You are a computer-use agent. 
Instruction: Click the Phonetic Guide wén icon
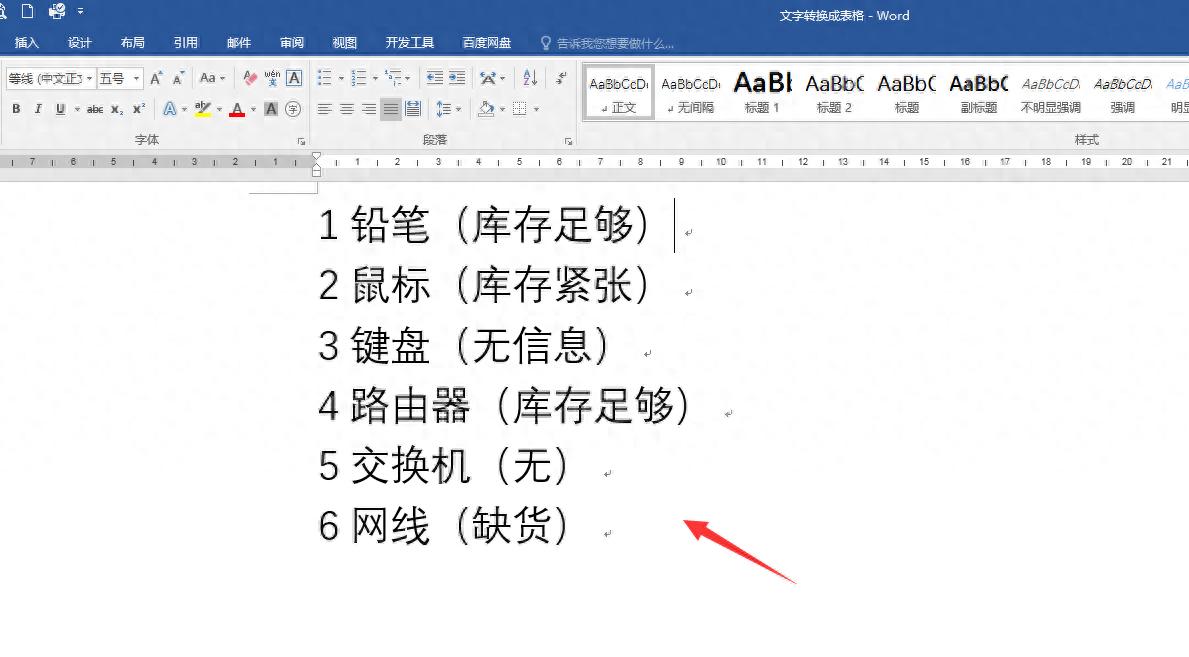(272, 77)
